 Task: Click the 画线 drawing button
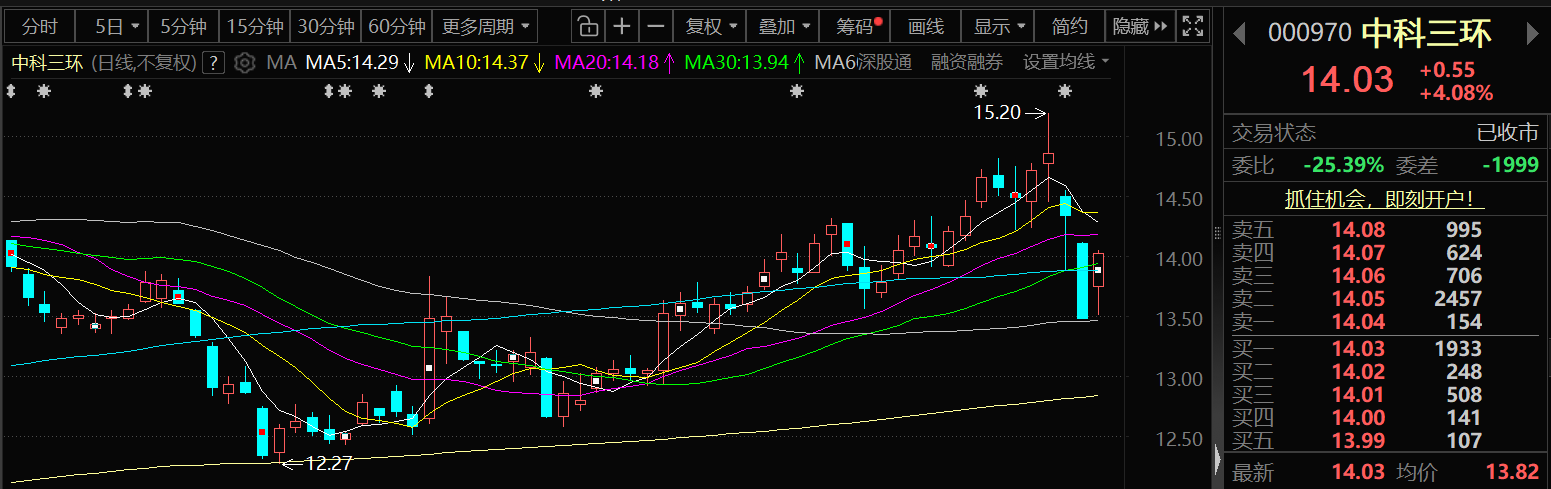[926, 26]
